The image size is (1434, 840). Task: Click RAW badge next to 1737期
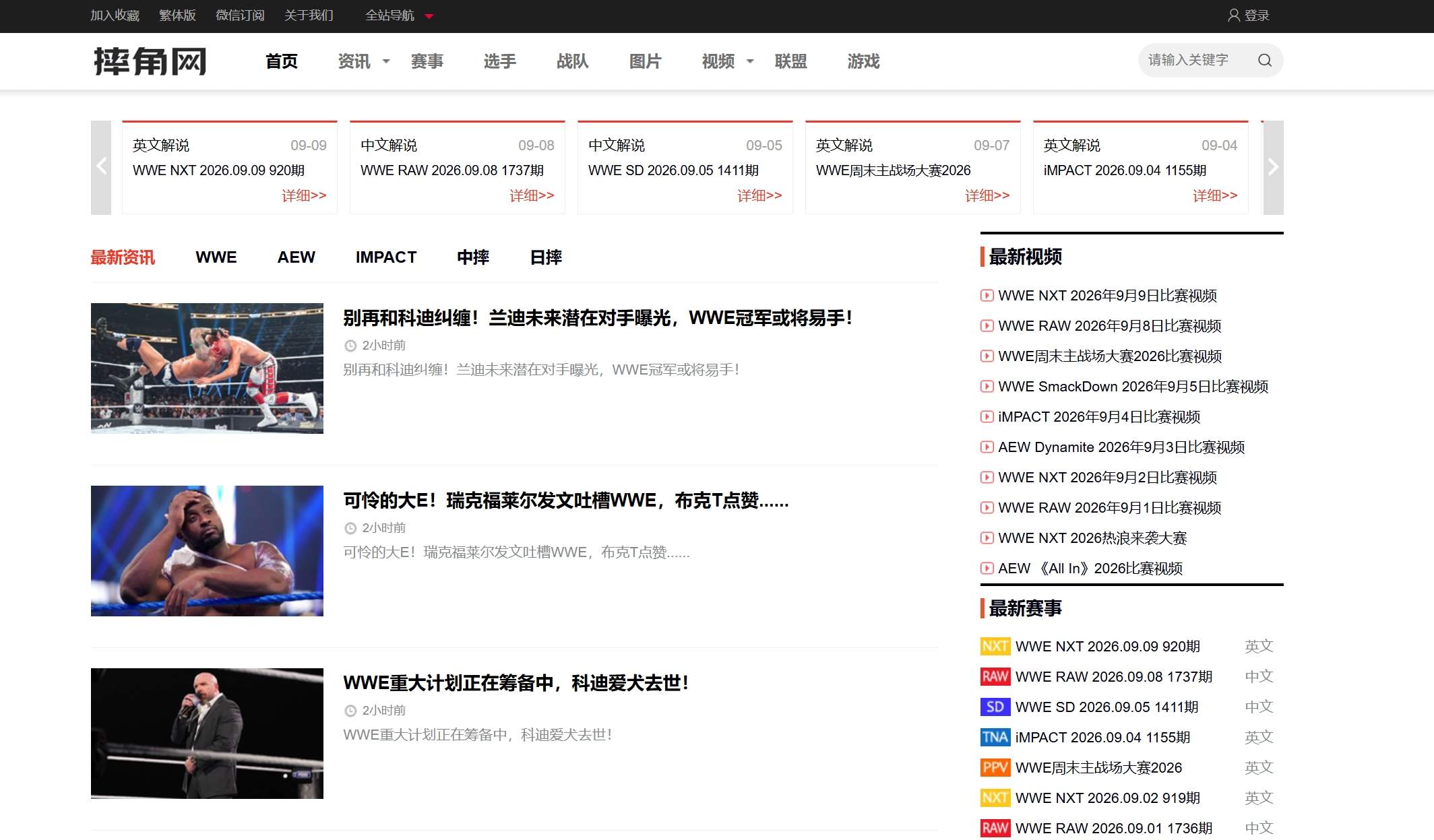tap(995, 677)
